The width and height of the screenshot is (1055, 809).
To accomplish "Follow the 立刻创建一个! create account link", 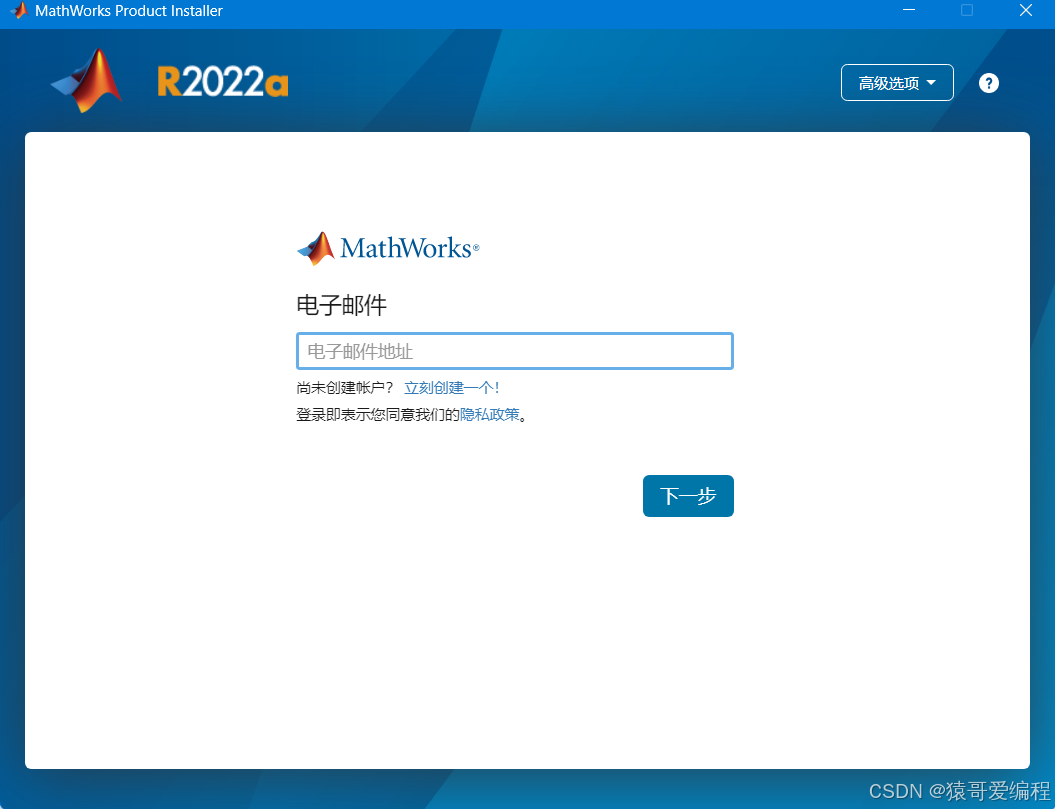I will pos(451,388).
